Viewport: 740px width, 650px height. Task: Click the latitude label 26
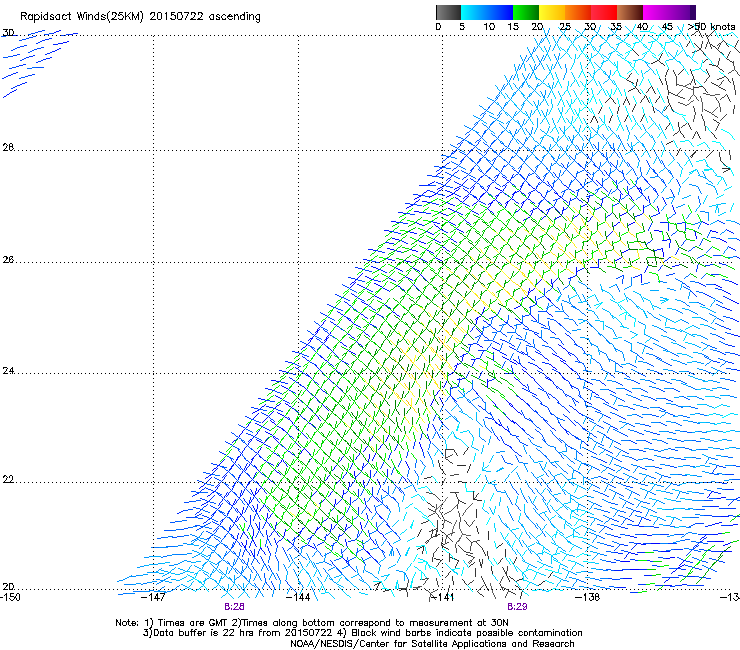pos(8,260)
